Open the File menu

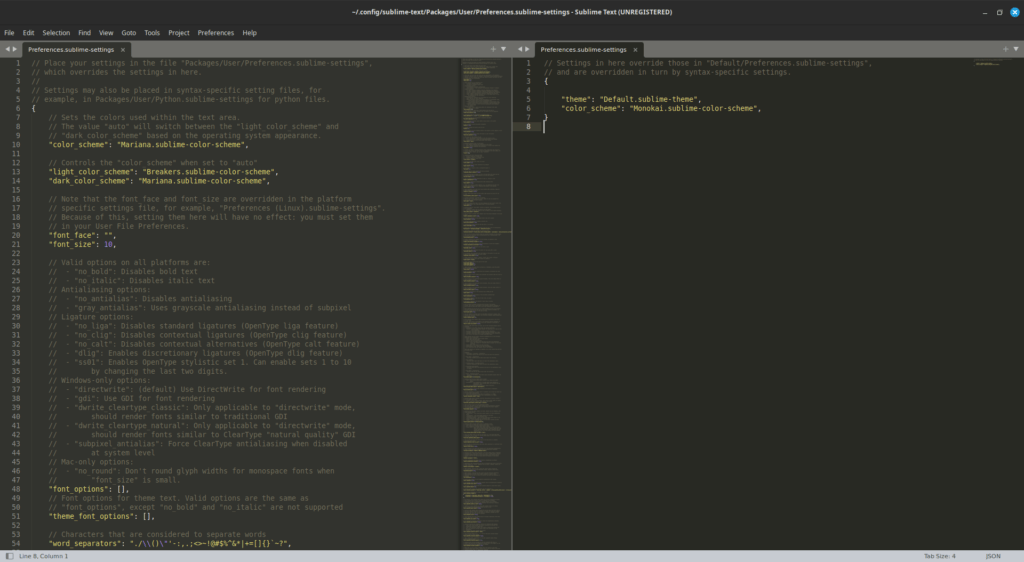click(x=9, y=33)
